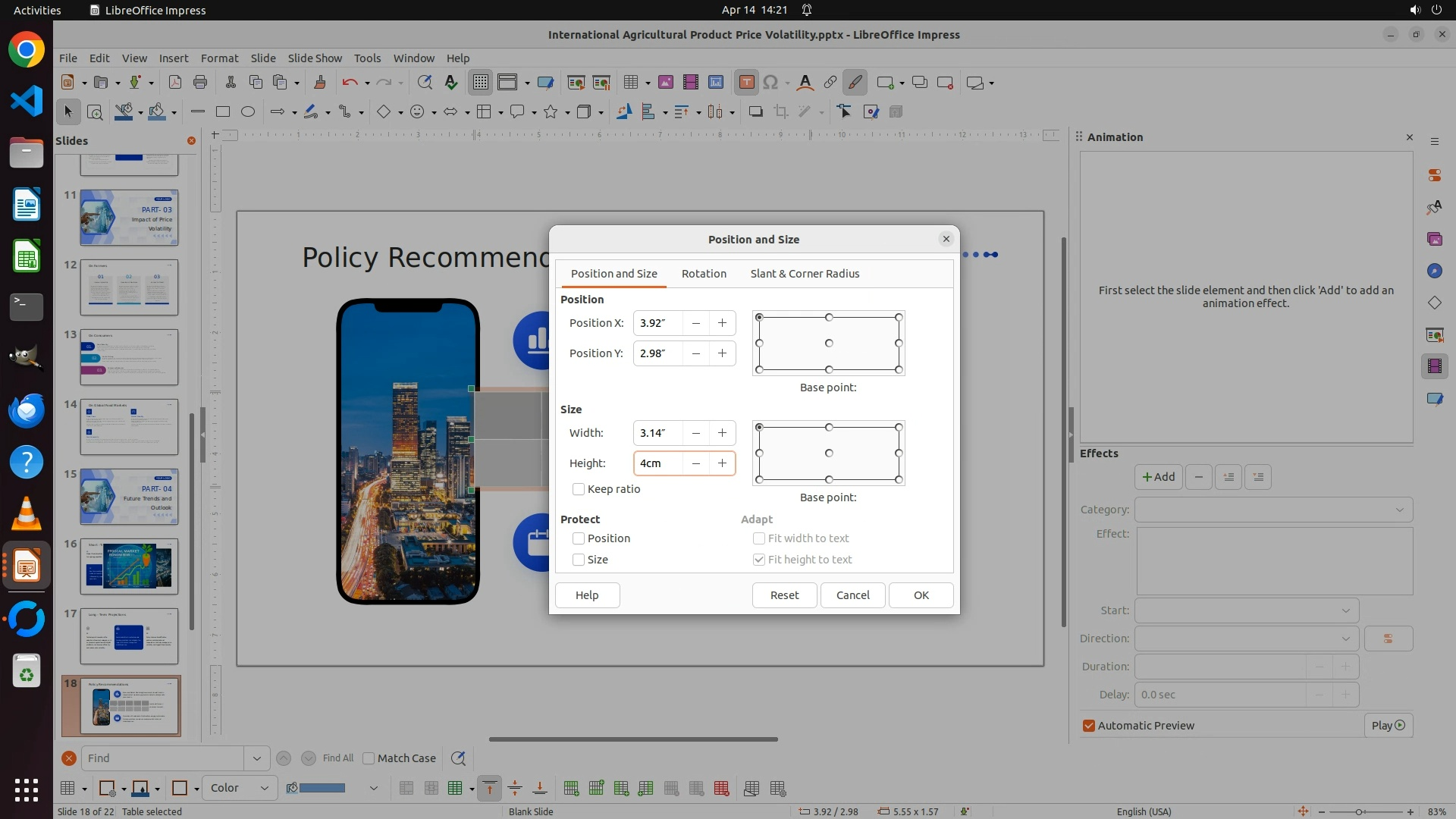Open the animation Start dropdown

pos(1246,610)
